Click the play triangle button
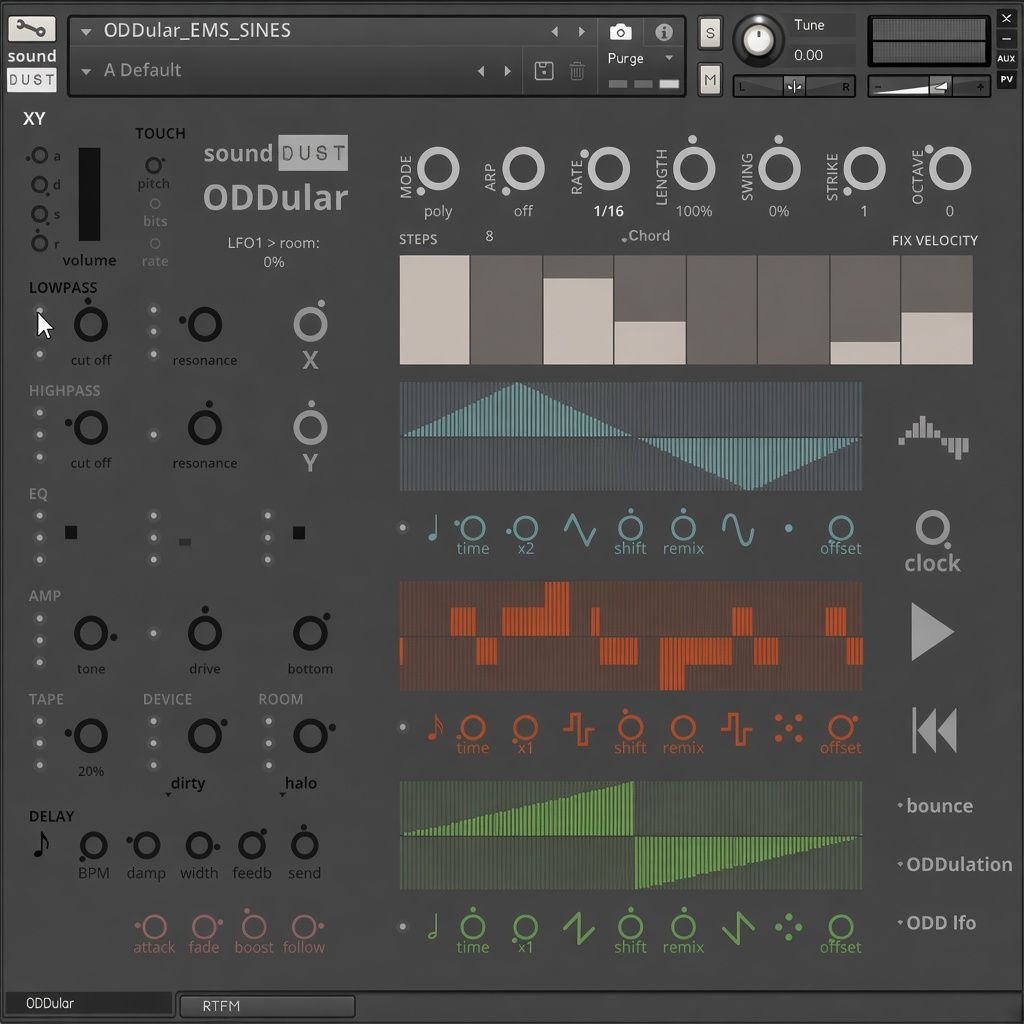Image resolution: width=1024 pixels, height=1024 pixels. click(932, 631)
